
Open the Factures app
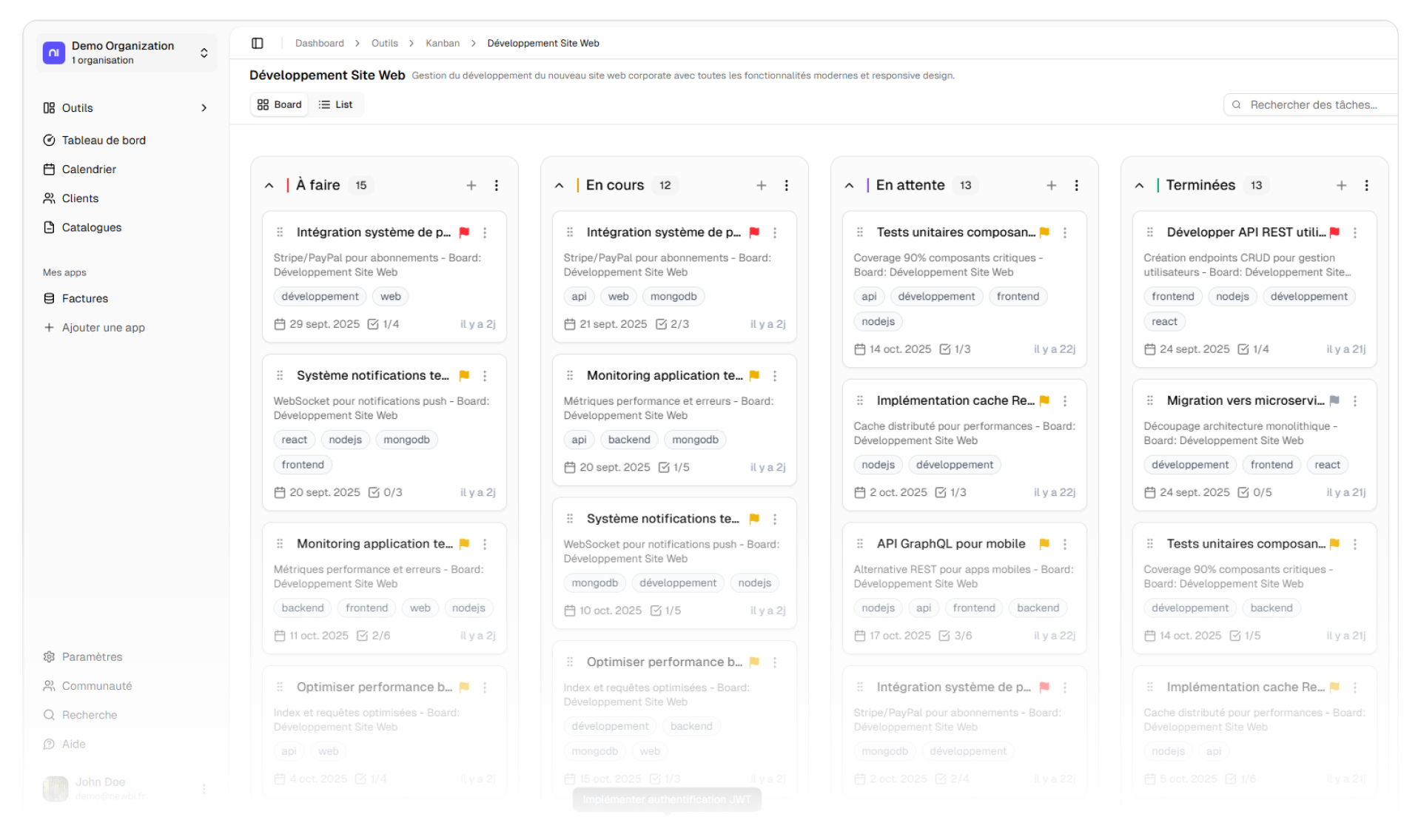85,298
